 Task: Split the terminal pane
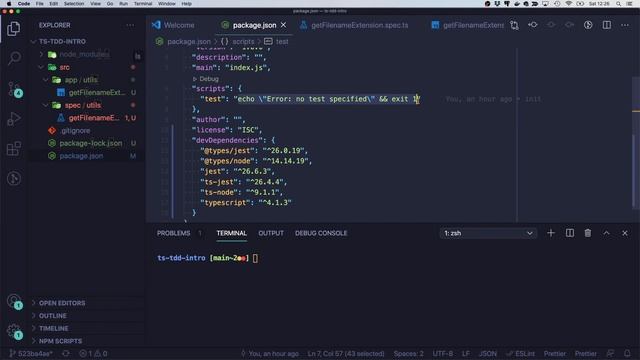pos(570,233)
